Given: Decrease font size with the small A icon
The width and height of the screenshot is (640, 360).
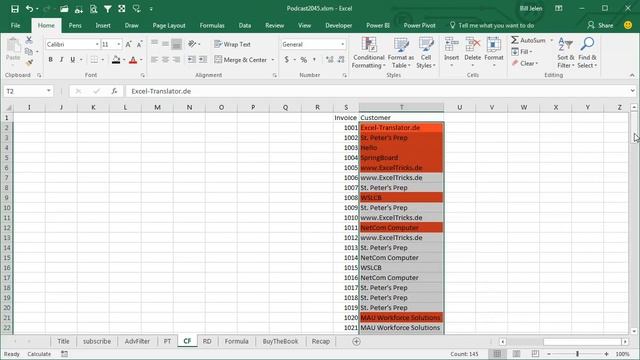Looking at the screenshot, I should [x=139, y=44].
